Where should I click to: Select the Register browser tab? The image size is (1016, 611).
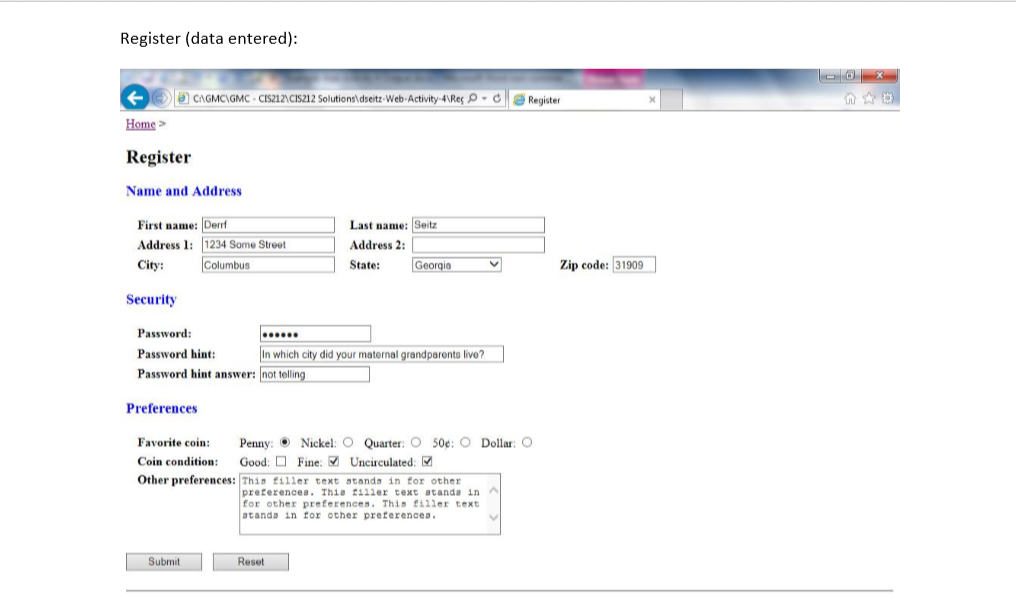click(x=584, y=100)
